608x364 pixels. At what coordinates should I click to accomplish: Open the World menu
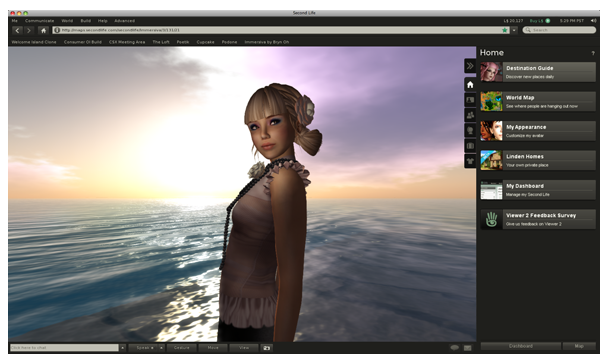(x=67, y=21)
